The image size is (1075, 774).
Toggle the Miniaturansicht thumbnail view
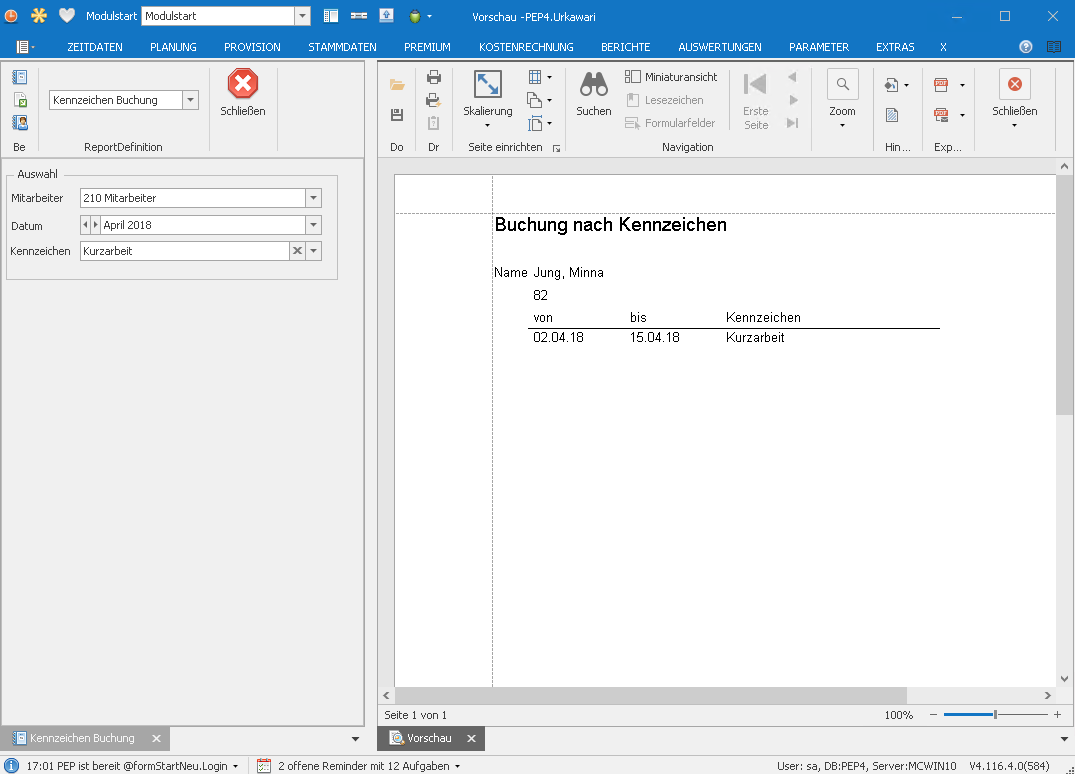click(x=671, y=77)
